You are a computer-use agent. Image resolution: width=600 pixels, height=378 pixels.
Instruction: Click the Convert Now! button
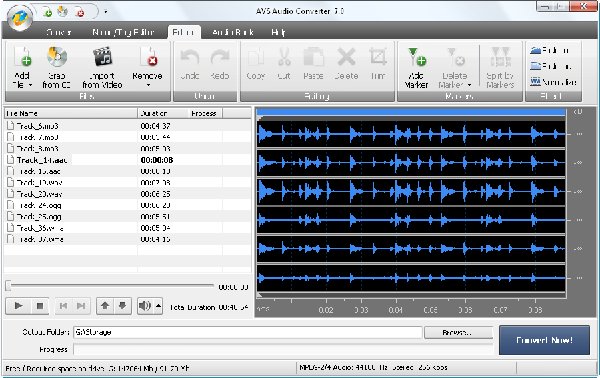click(544, 340)
